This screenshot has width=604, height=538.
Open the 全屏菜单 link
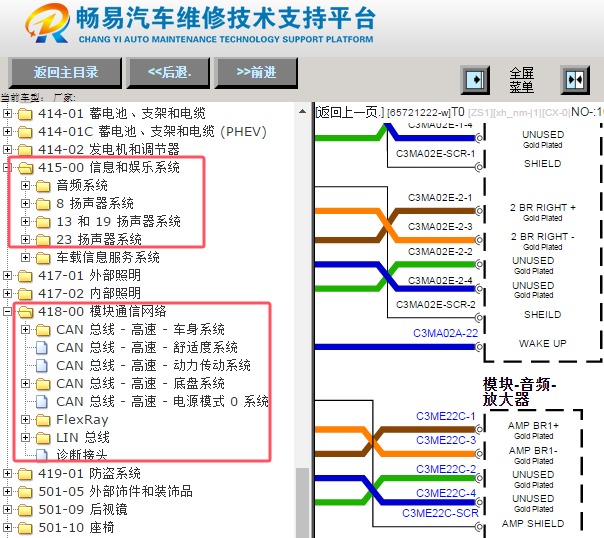(x=521, y=80)
